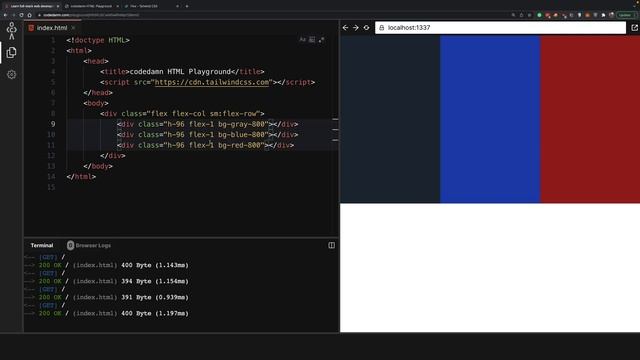Click the red-800 box in the preview
The height and width of the screenshot is (360, 640).
590,119
